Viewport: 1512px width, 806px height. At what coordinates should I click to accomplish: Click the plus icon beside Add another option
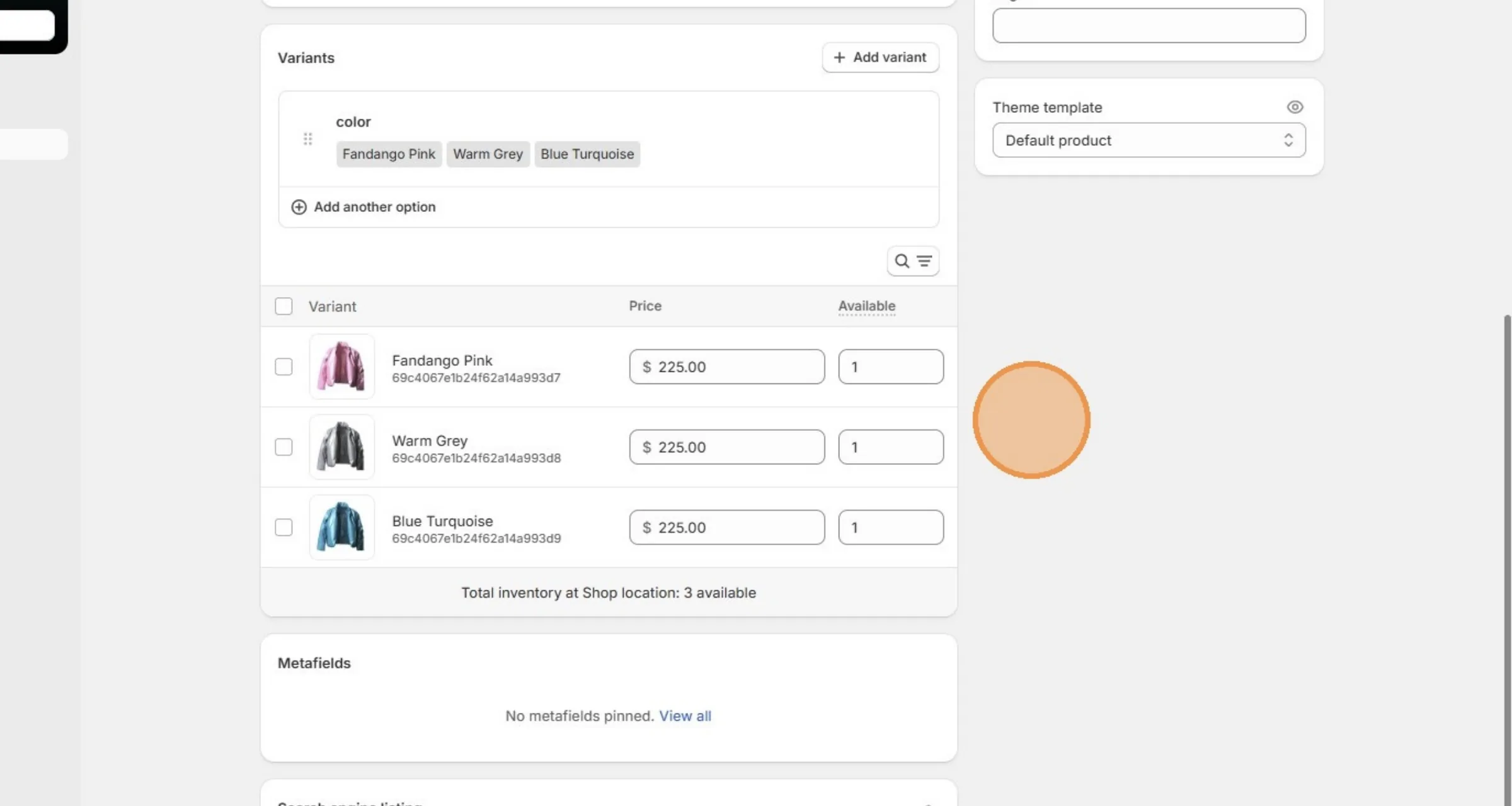point(299,207)
